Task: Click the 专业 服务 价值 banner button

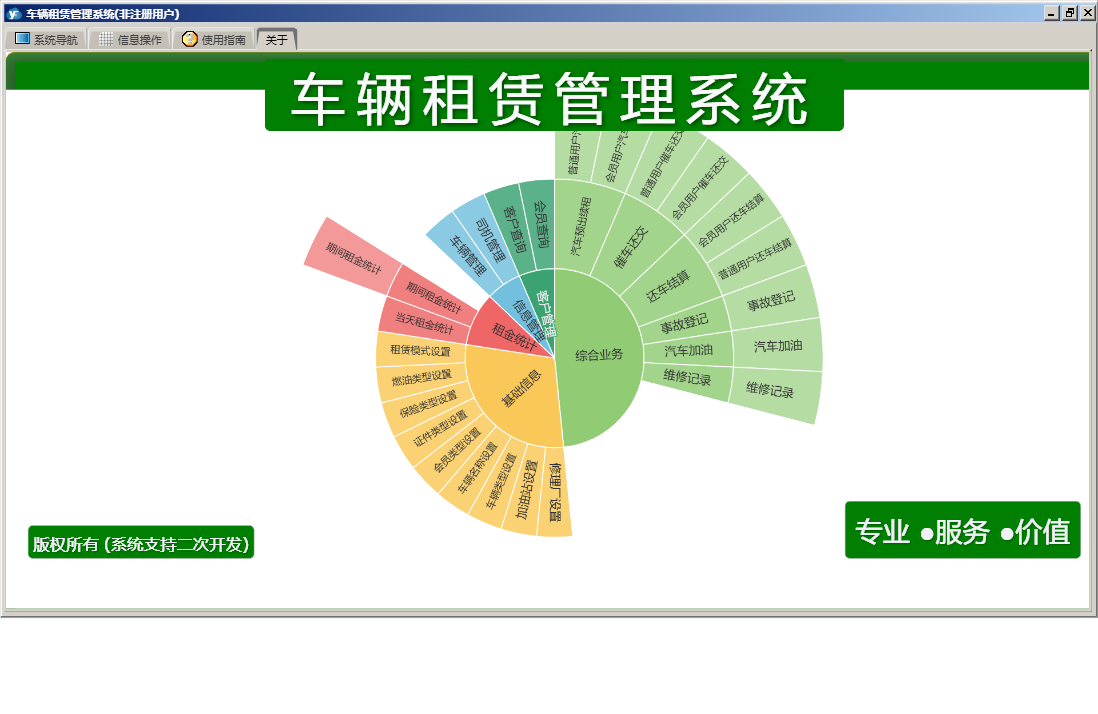Action: point(962,531)
